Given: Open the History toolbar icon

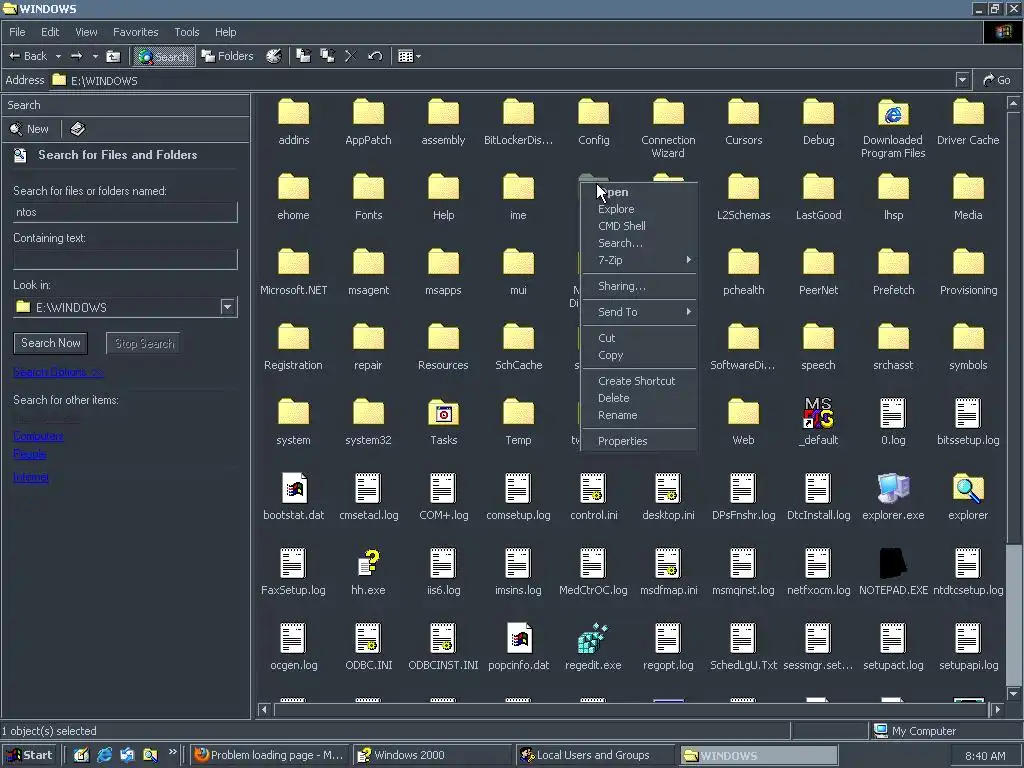Looking at the screenshot, I should (274, 56).
